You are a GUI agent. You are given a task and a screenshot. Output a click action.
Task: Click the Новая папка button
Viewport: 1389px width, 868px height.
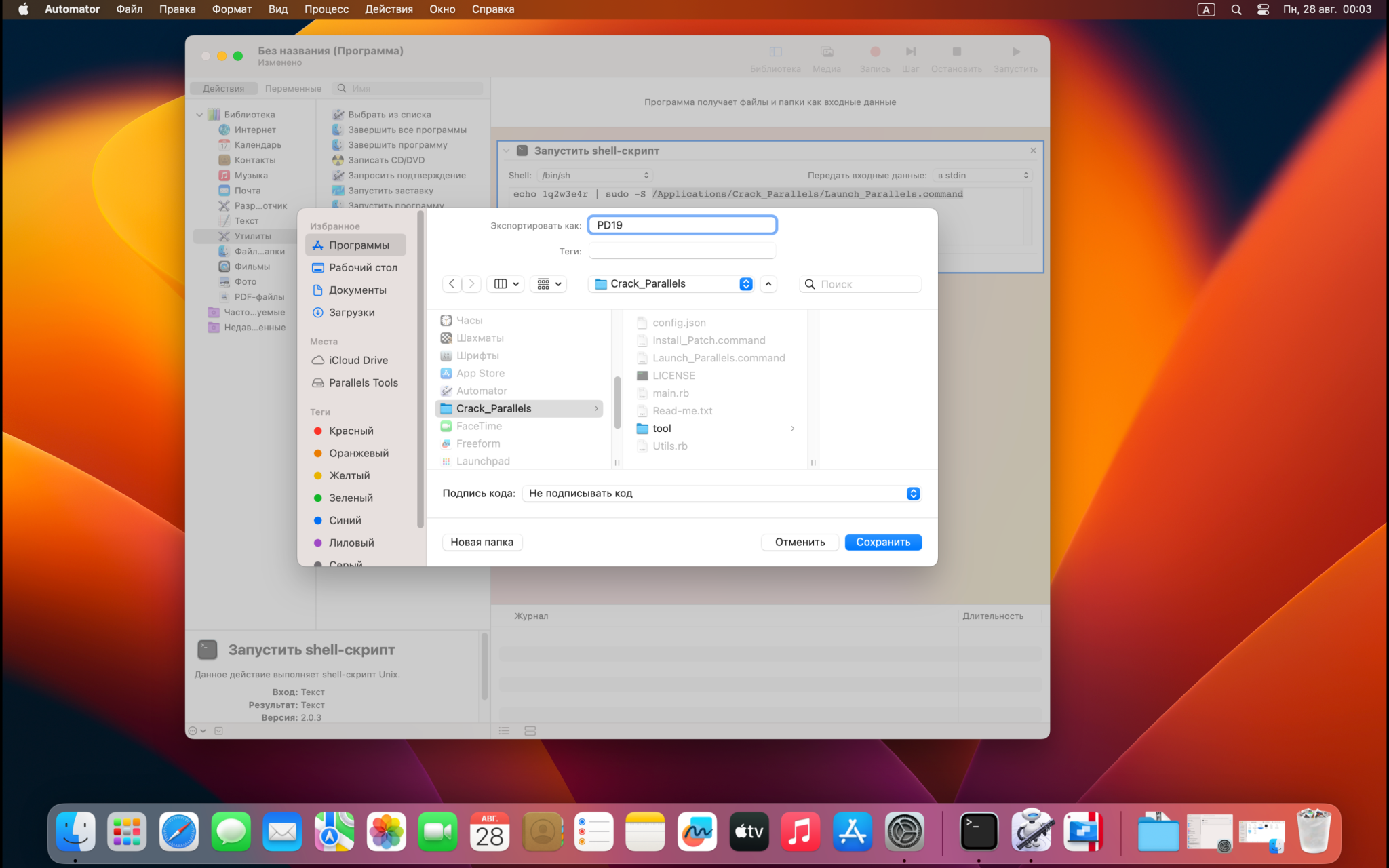point(482,542)
